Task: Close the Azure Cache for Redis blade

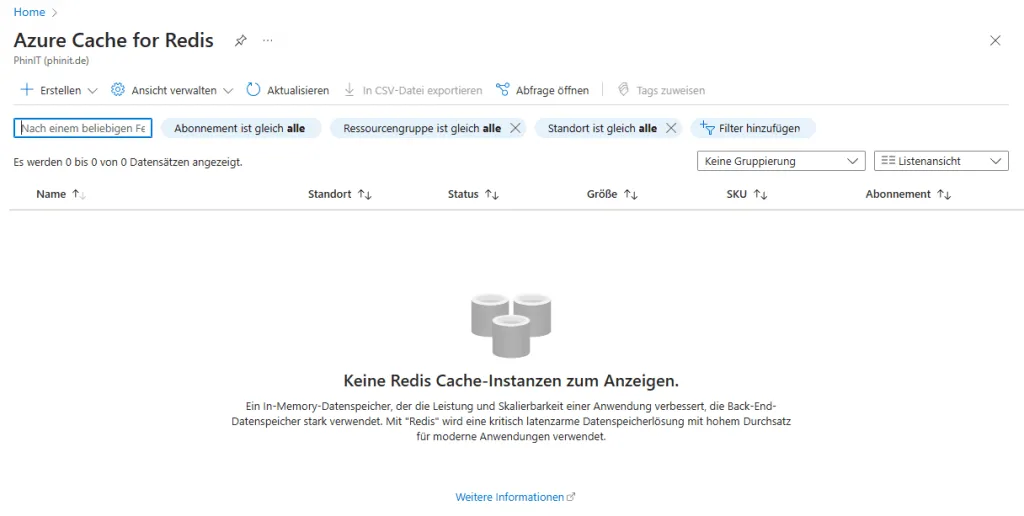Action: click(x=994, y=41)
